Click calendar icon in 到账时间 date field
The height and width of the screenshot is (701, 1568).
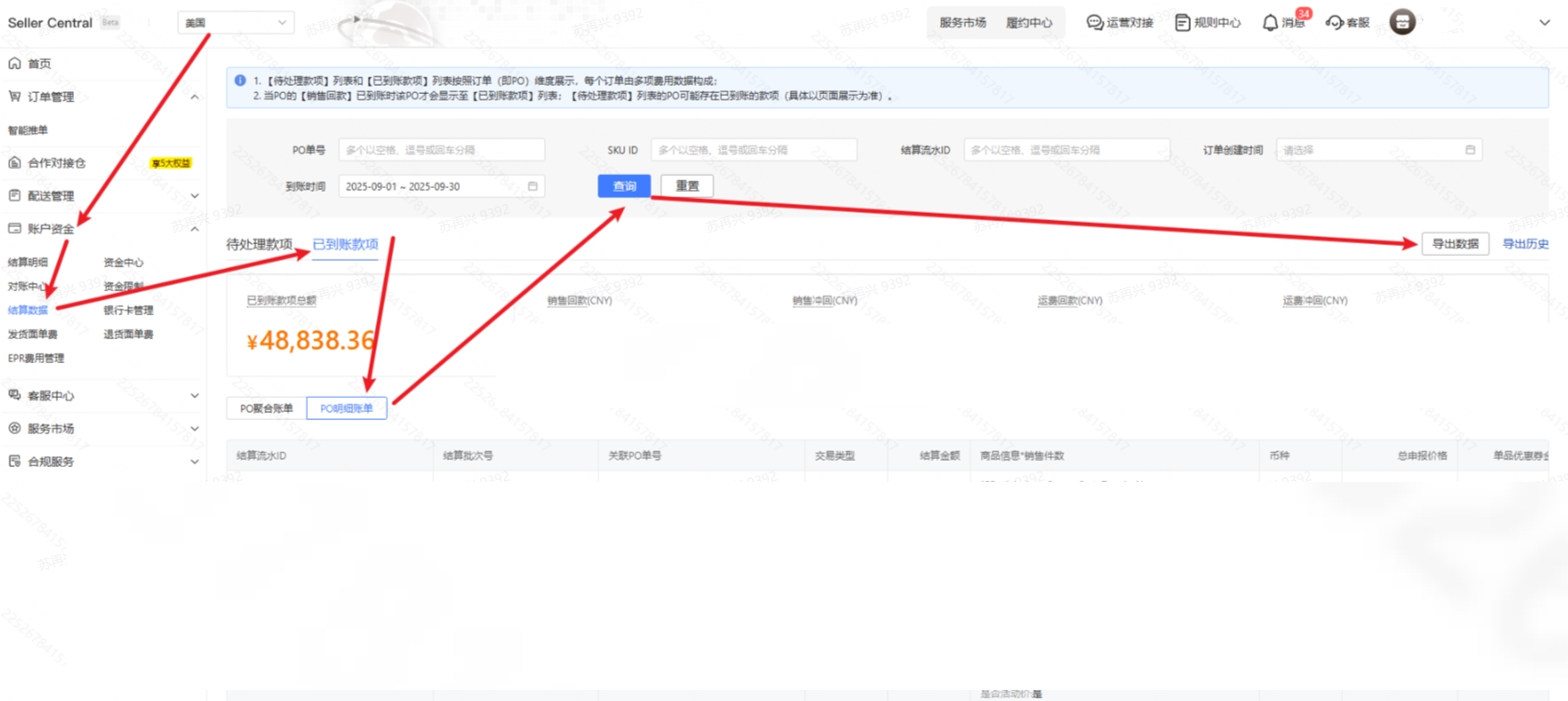click(x=532, y=186)
